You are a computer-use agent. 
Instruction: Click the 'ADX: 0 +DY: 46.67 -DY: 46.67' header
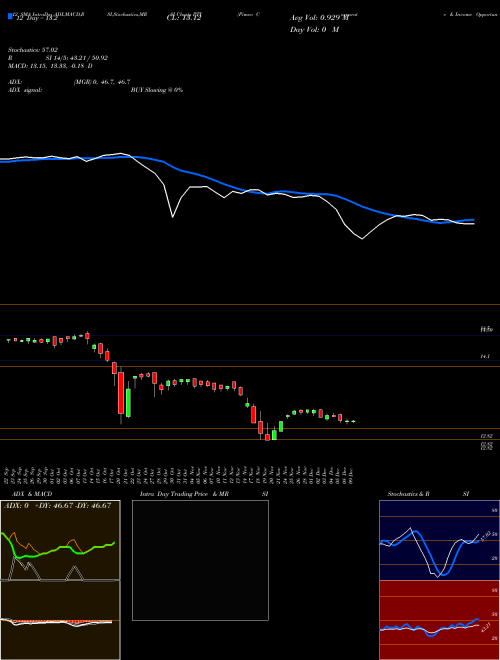click(57, 505)
